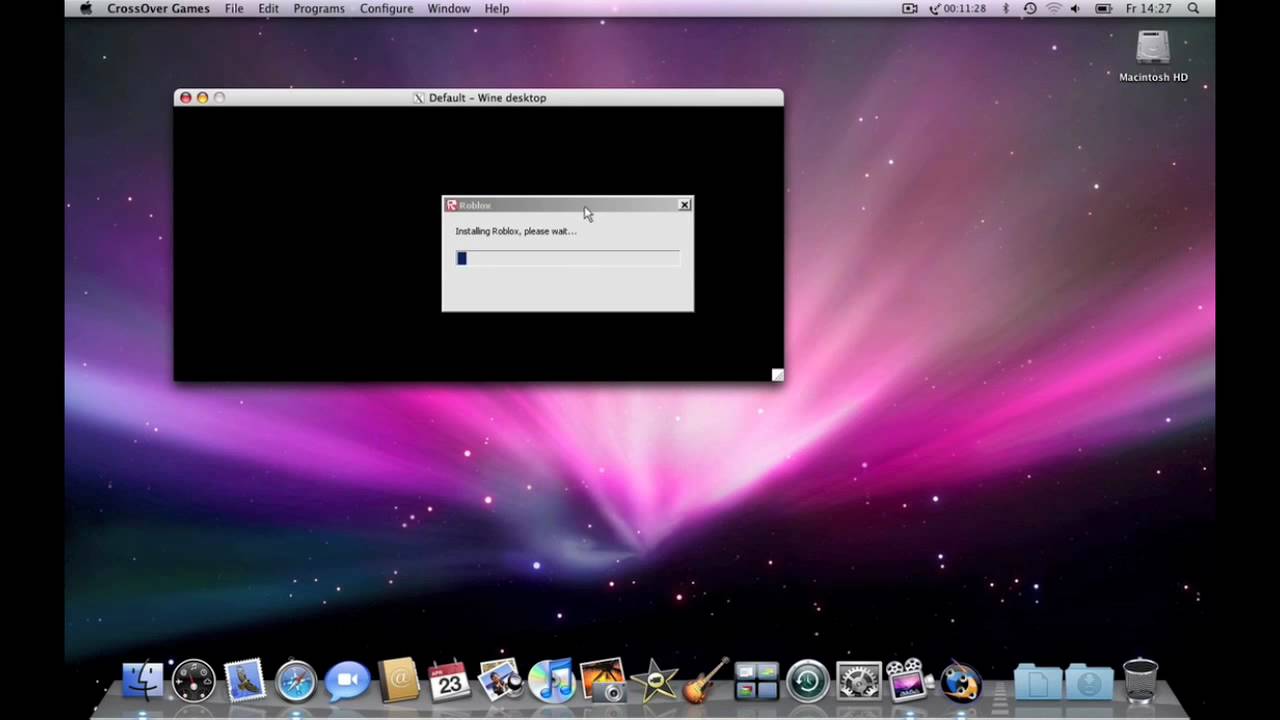Open iMovie star icon in Dock
The width and height of the screenshot is (1280, 720).
[654, 681]
